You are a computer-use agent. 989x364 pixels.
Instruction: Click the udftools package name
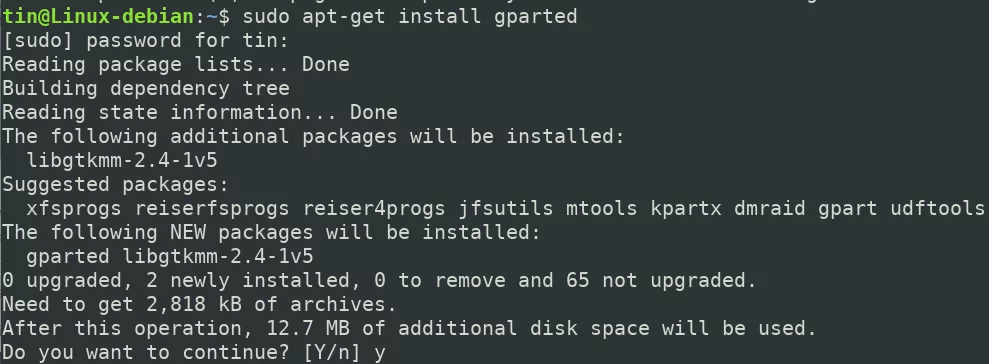(938, 208)
